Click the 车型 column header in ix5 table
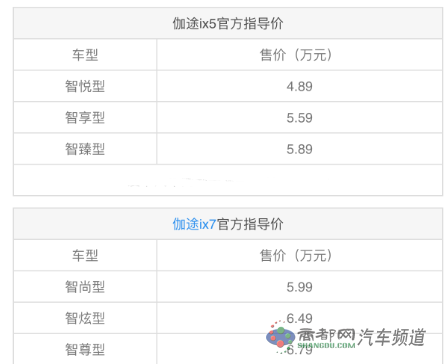Screen dimensions: 445x364 [x=85, y=55]
